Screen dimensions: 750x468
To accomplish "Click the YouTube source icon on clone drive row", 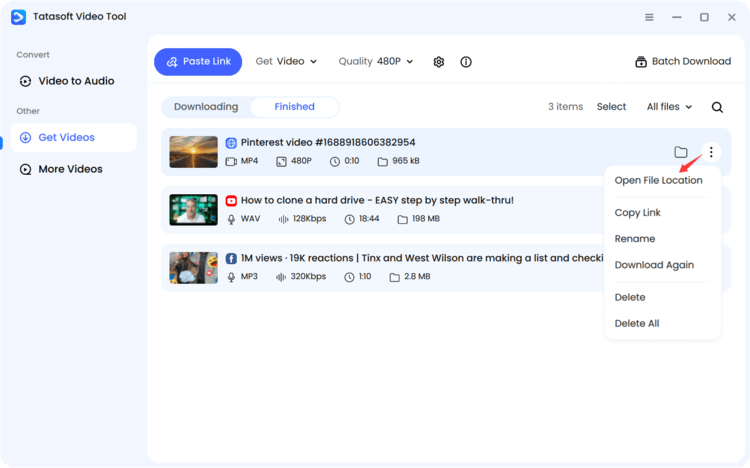I will coord(231,201).
